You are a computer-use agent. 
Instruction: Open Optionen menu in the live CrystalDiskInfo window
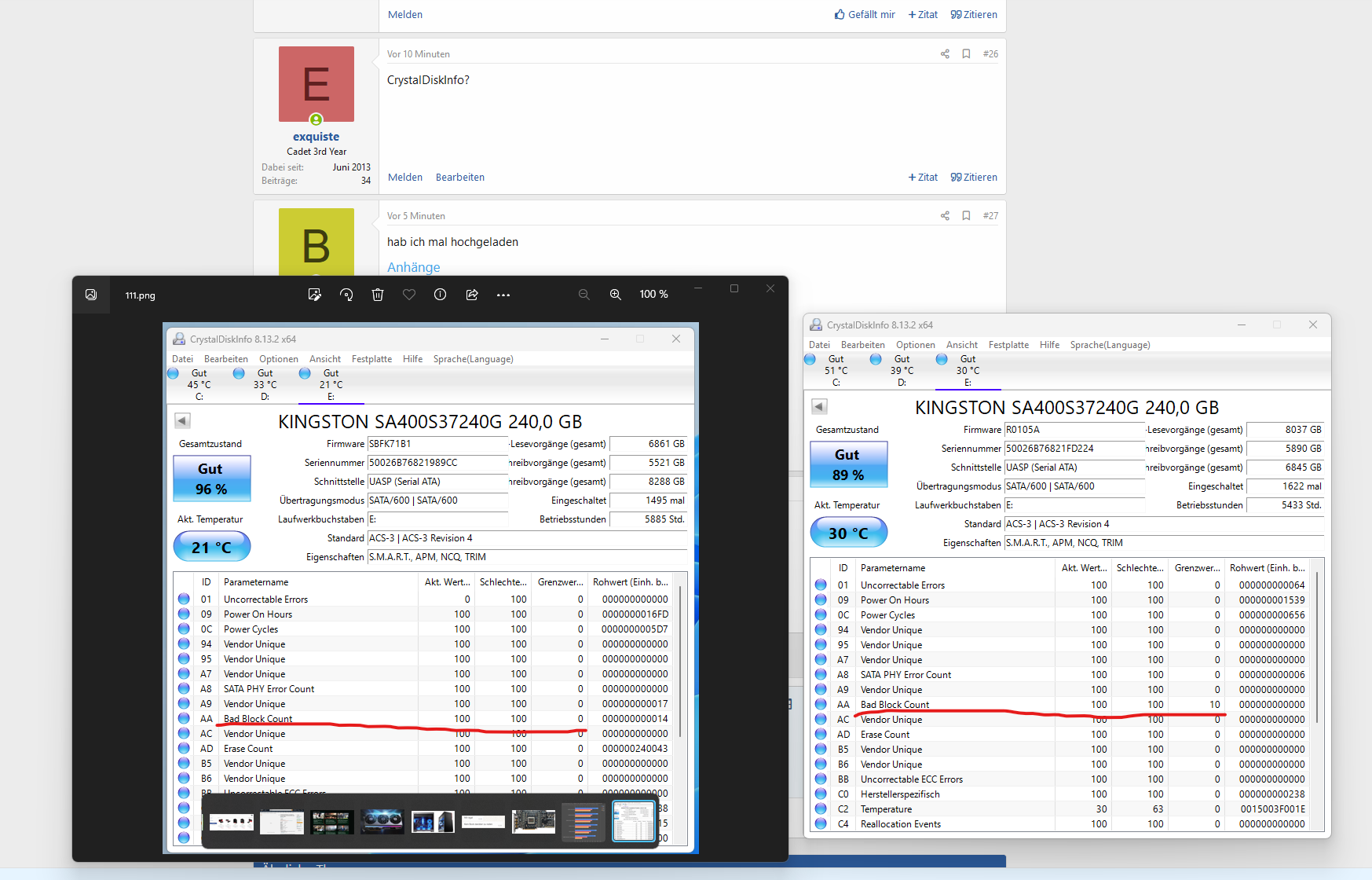(x=916, y=345)
